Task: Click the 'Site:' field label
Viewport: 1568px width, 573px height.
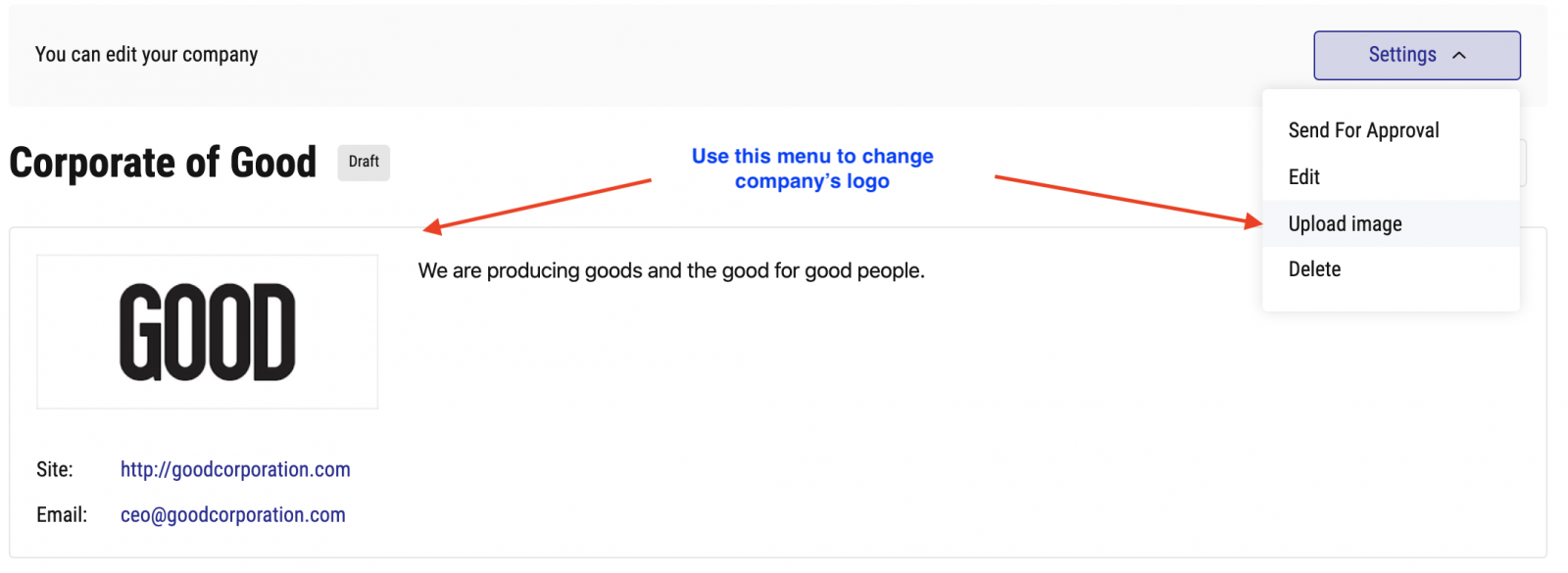Action: point(55,469)
